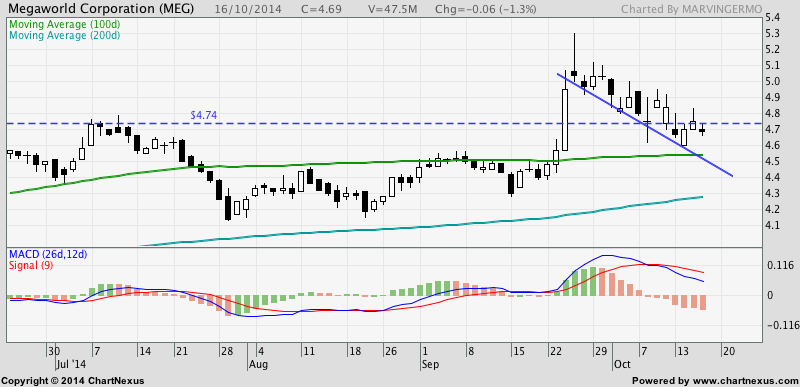
Task: Click Charted By MARVINGERMO label
Action: coord(691,9)
